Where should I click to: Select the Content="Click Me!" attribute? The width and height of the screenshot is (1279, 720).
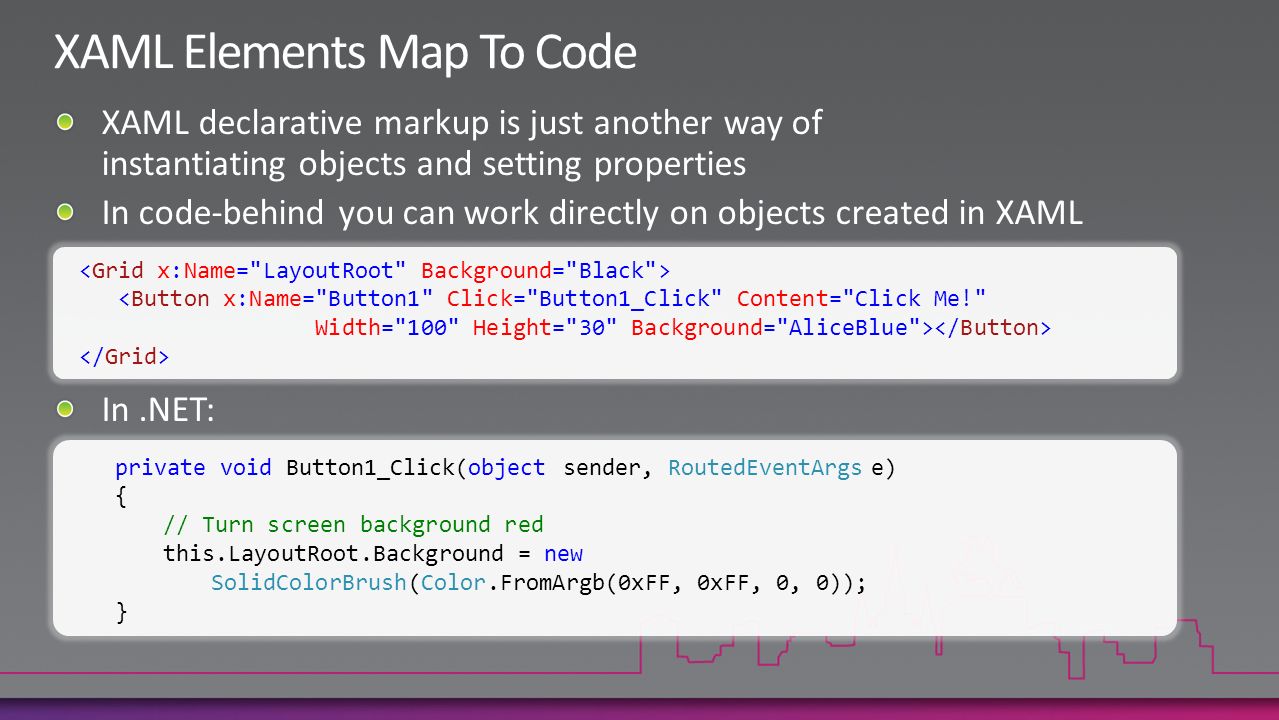coord(862,299)
